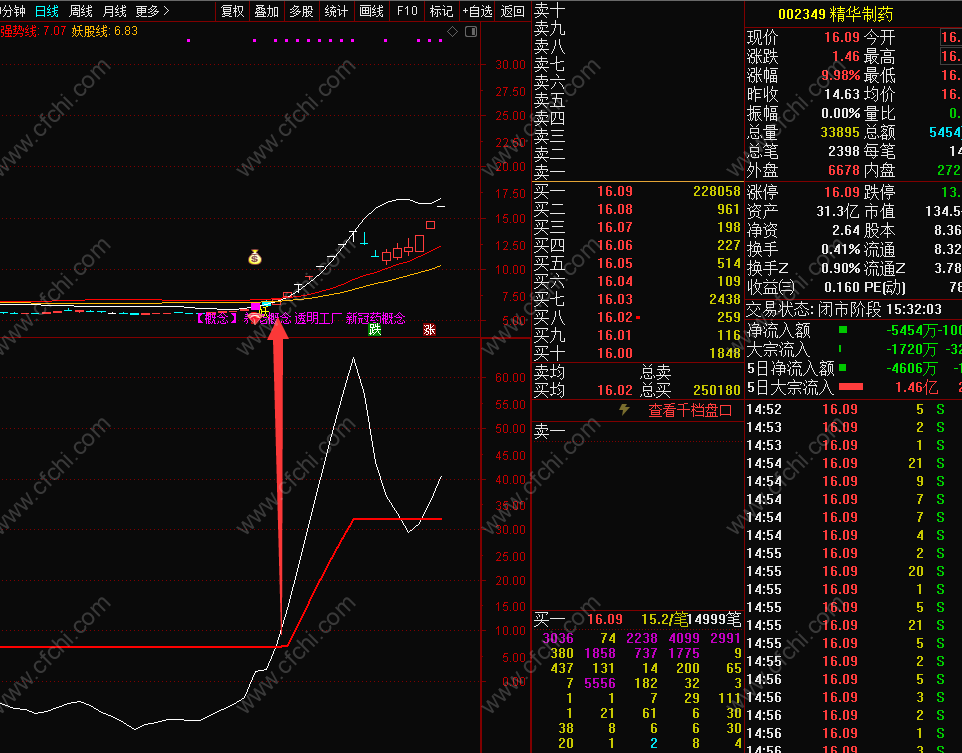Select the 买十 price 16.00
962x753 pixels.
615,353
